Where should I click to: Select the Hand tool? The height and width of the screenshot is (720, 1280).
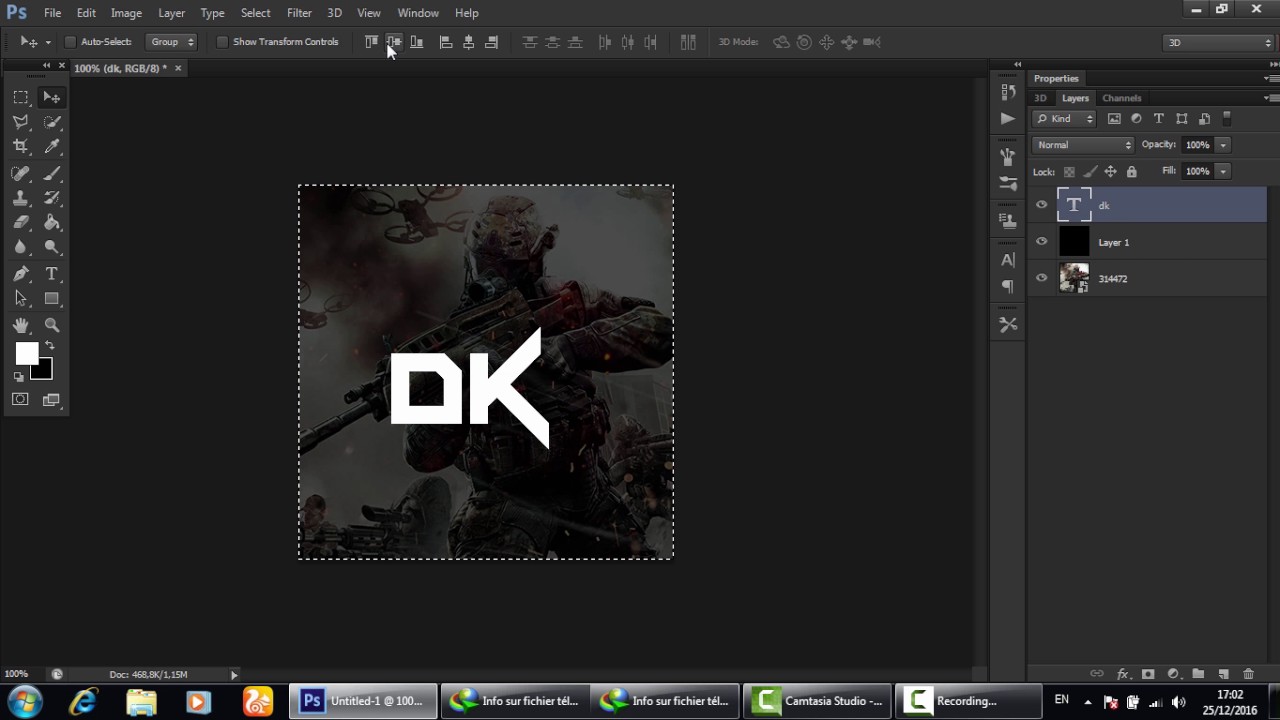pos(20,325)
